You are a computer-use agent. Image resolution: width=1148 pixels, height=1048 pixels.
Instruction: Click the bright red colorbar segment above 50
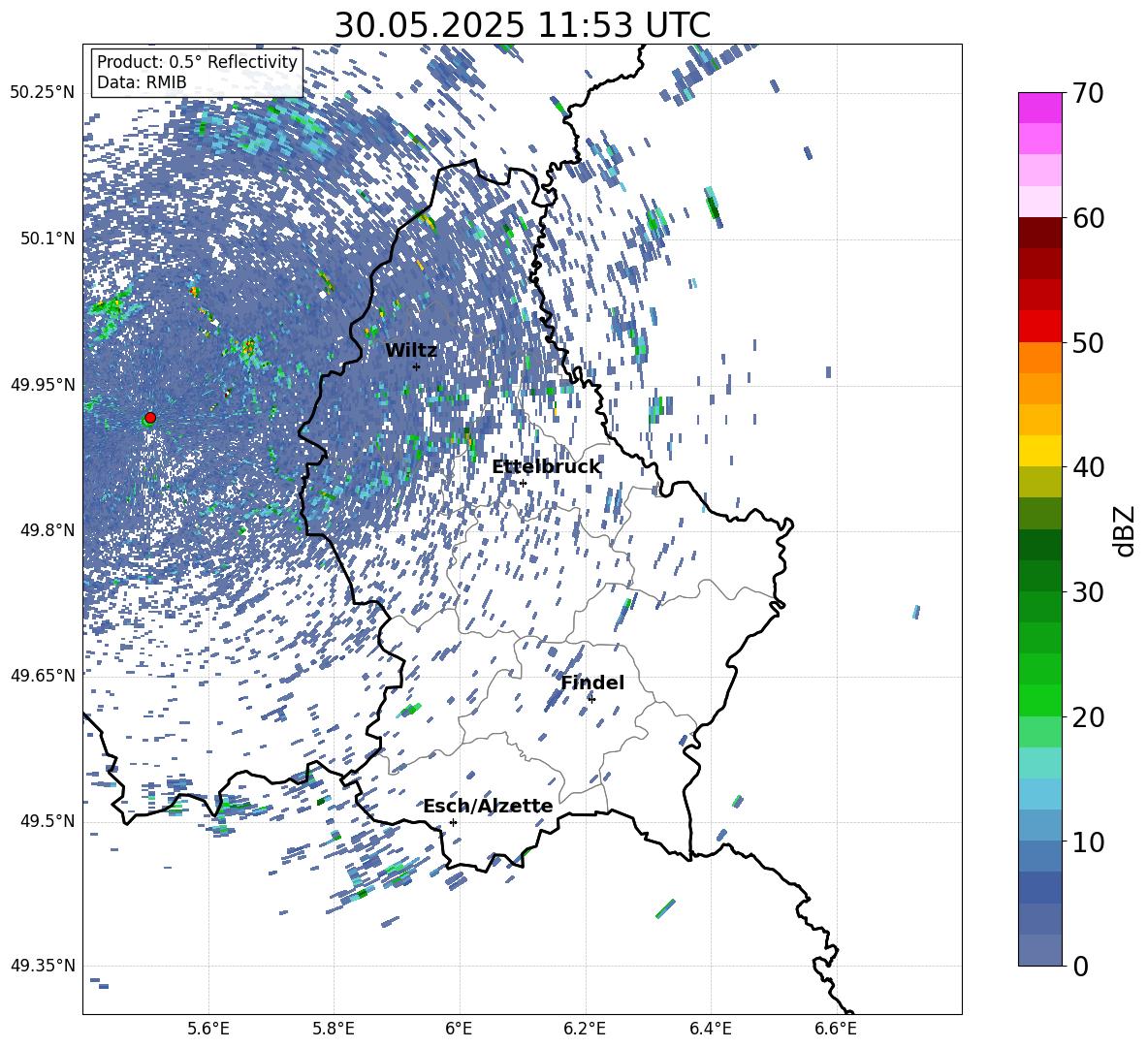click(x=1039, y=327)
